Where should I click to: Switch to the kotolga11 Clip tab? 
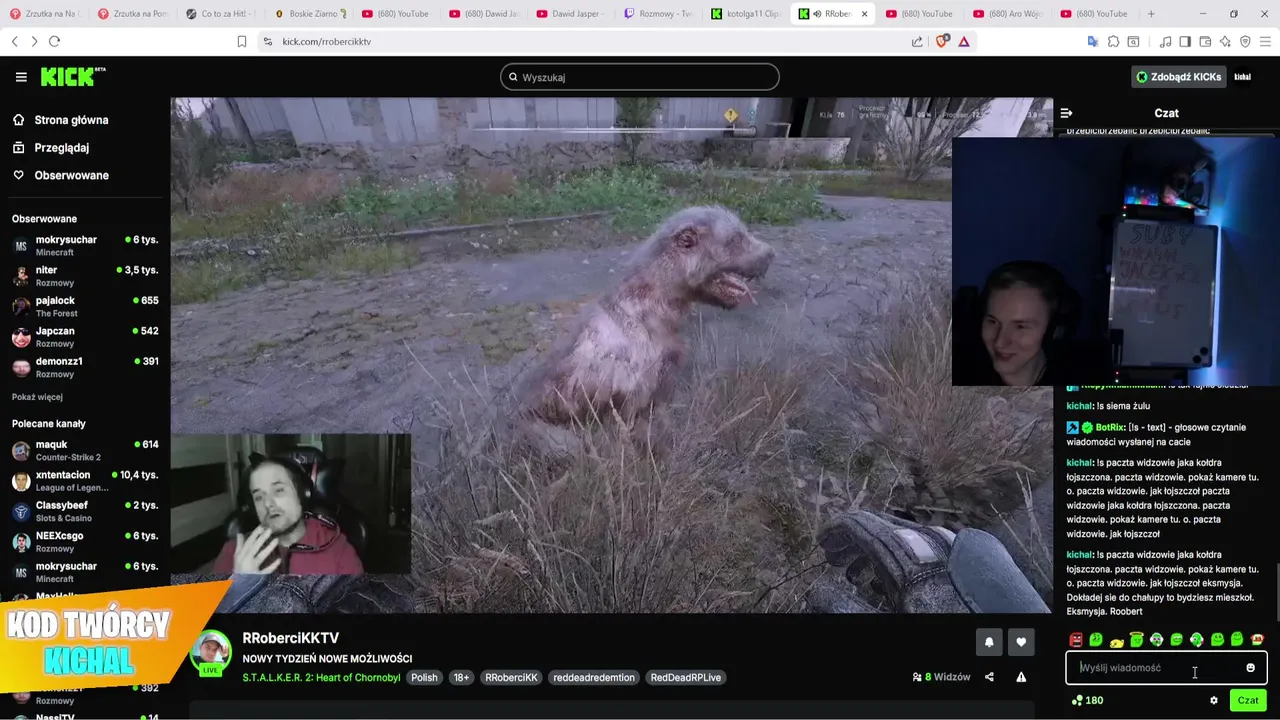pyautogui.click(x=746, y=14)
